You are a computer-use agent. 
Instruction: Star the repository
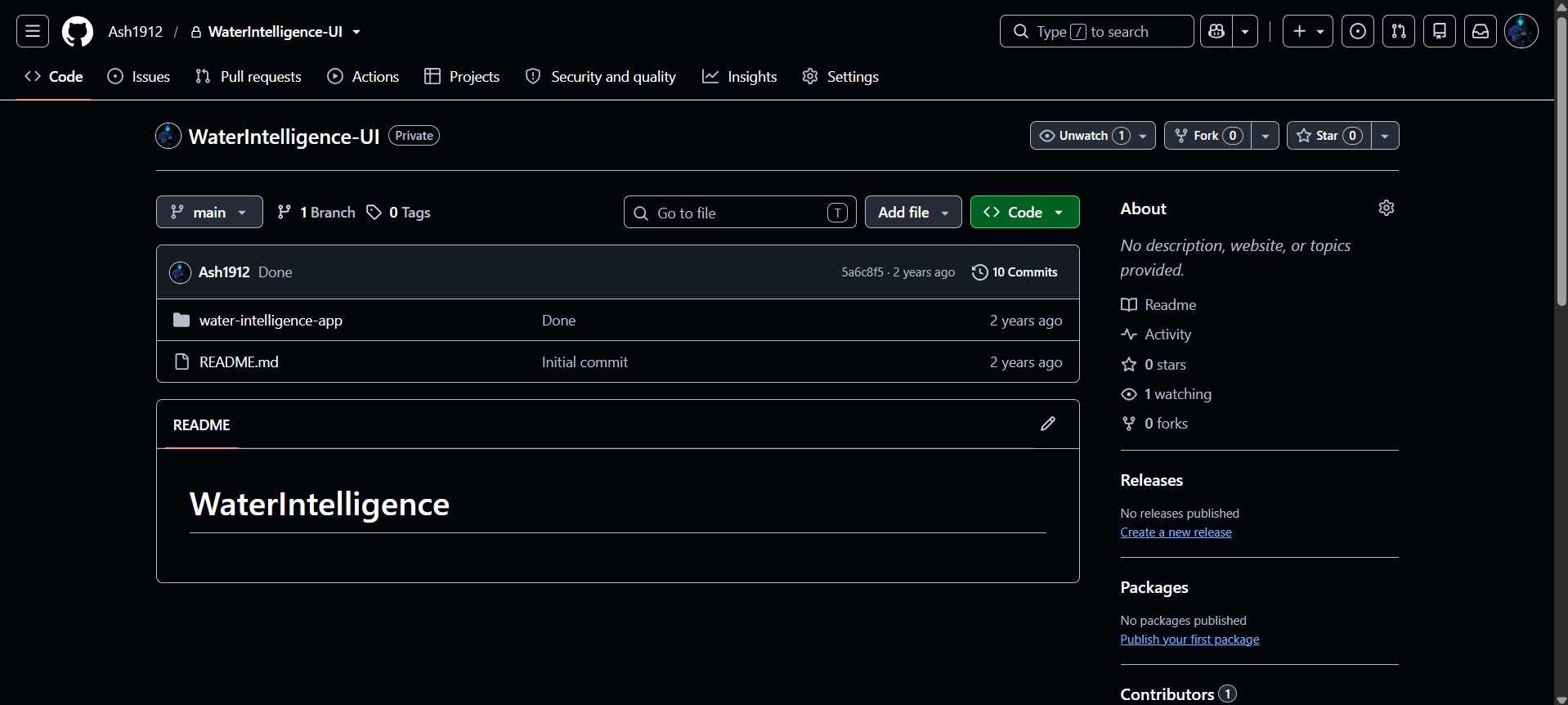click(x=1329, y=136)
